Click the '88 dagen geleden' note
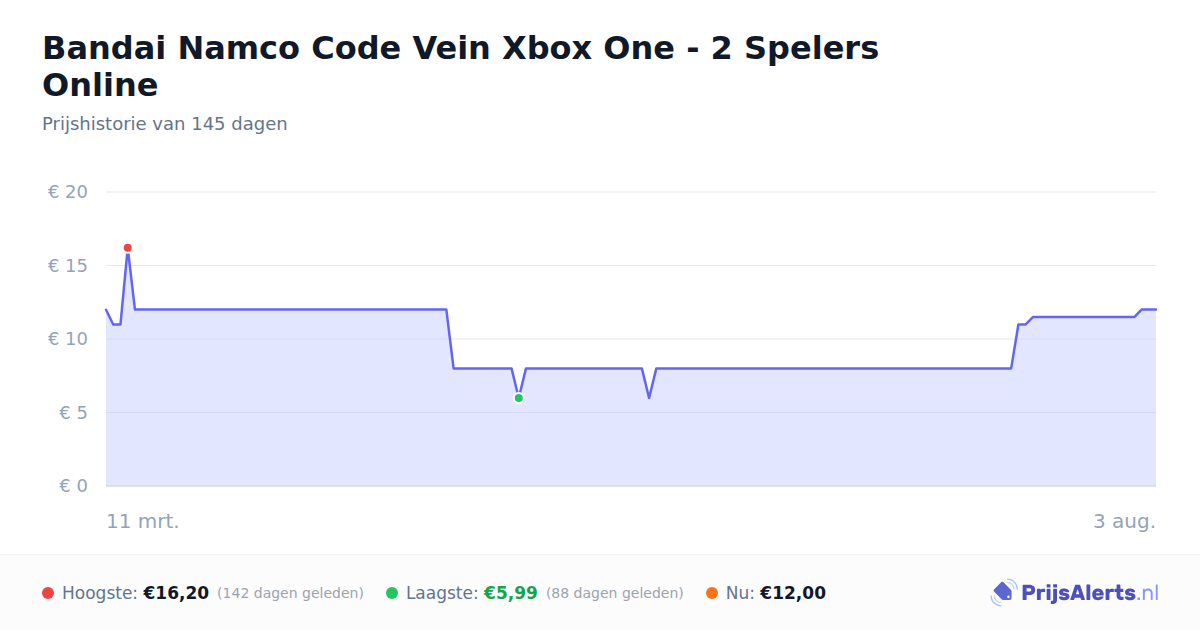The image size is (1200, 630). click(x=615, y=593)
